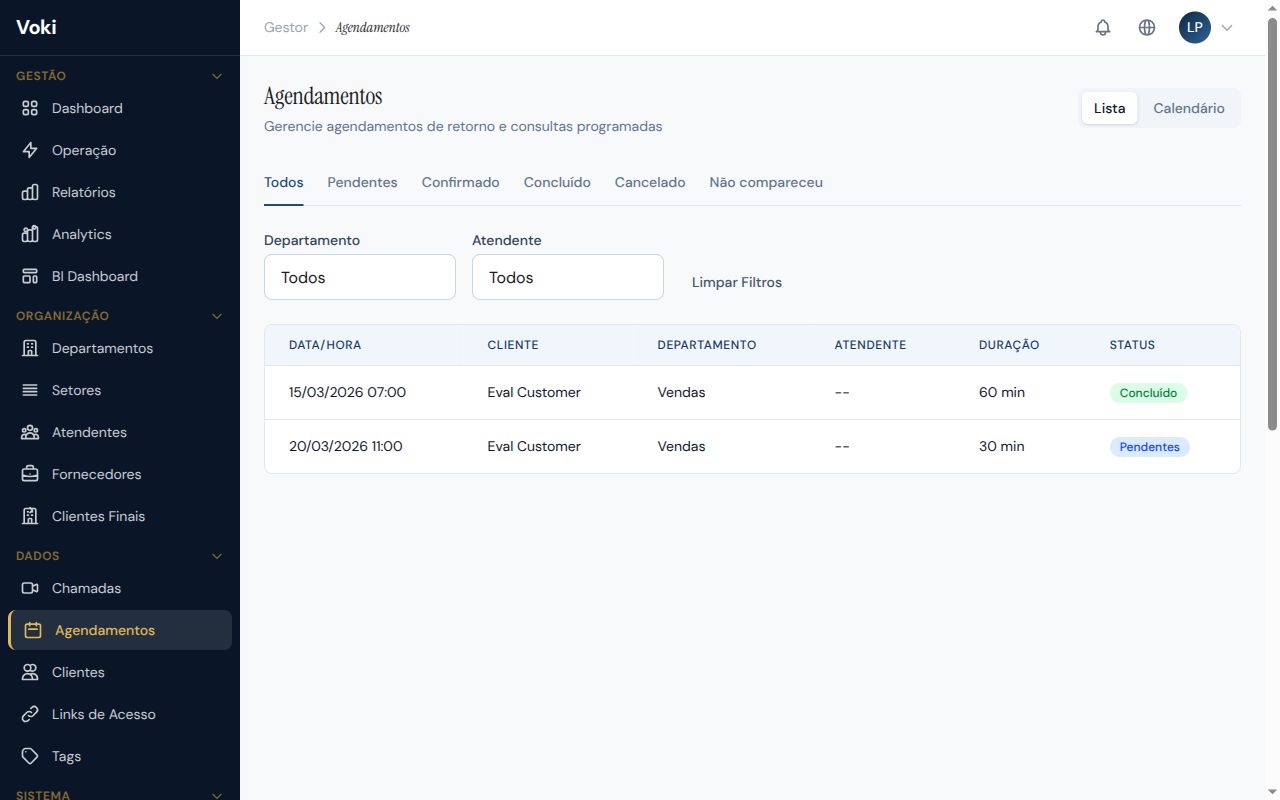Click the Dashboard grid icon in sidebar
1280x800 pixels.
(30, 108)
